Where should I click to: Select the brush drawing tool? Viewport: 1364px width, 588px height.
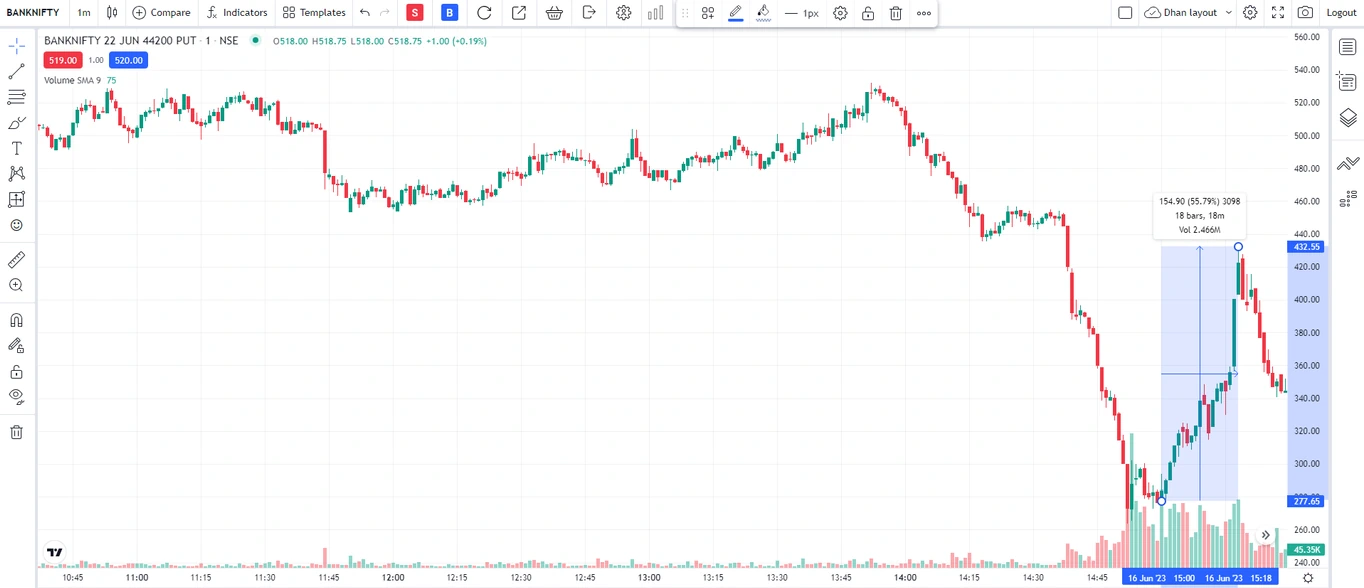tap(16, 123)
